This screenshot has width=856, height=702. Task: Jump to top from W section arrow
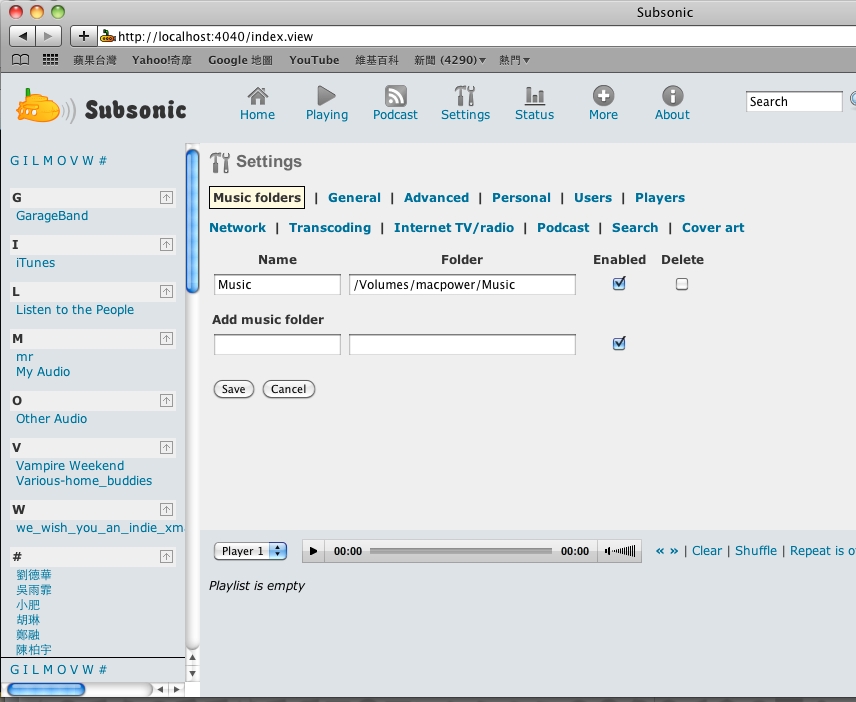[x=167, y=509]
